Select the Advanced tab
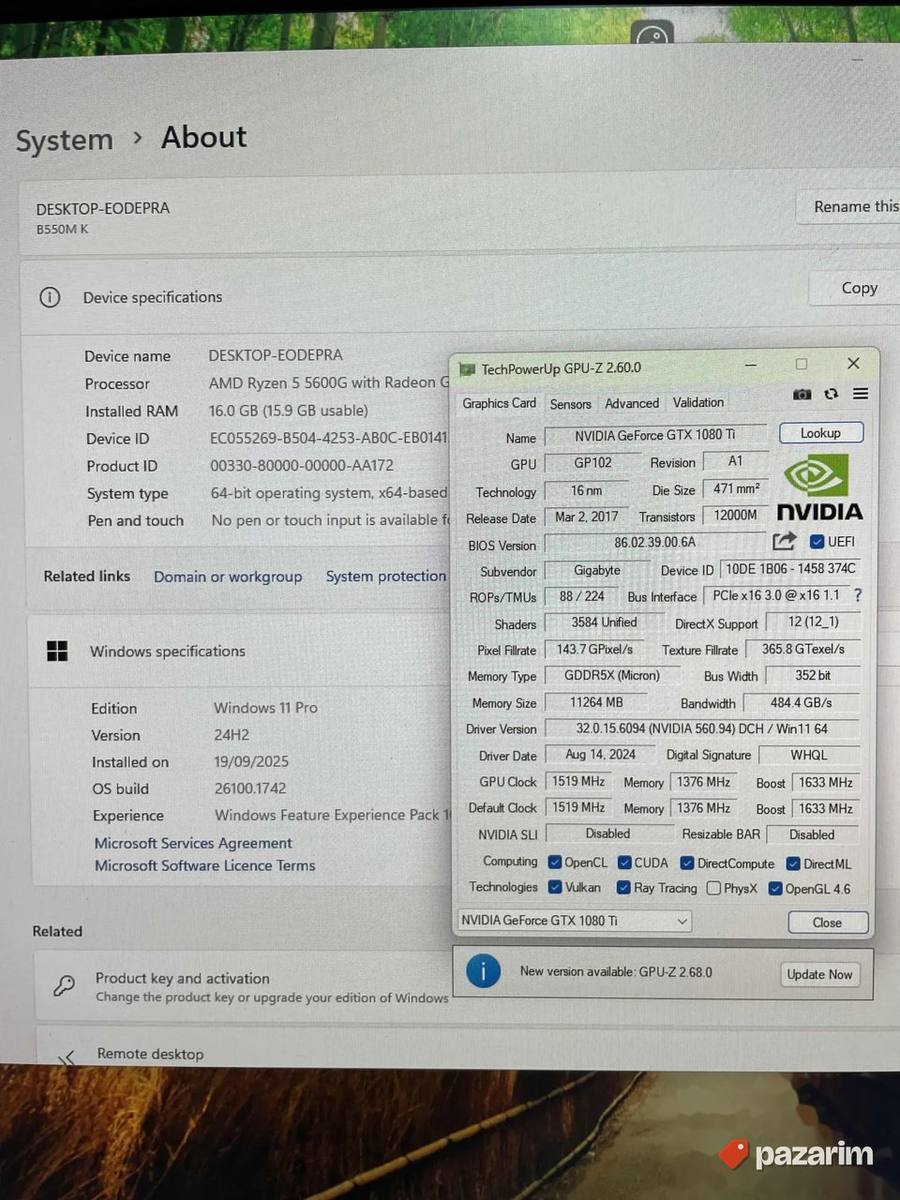 (632, 403)
